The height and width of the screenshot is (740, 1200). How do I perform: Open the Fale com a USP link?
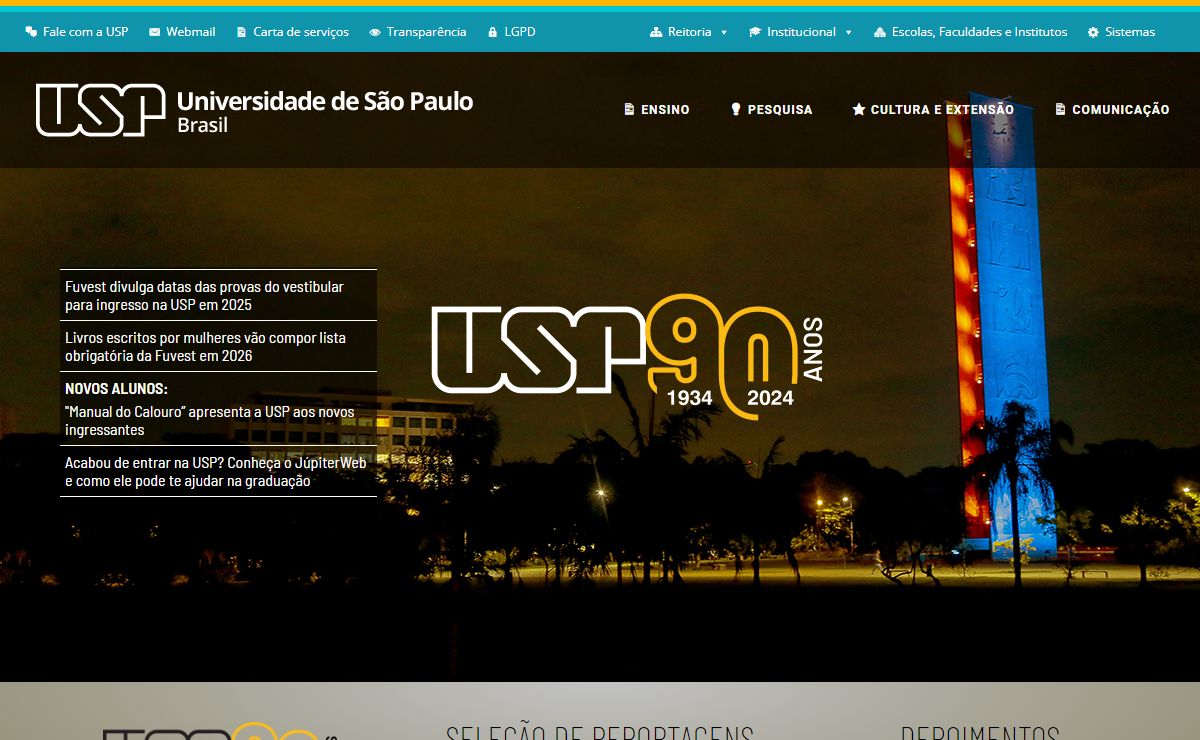(x=85, y=32)
